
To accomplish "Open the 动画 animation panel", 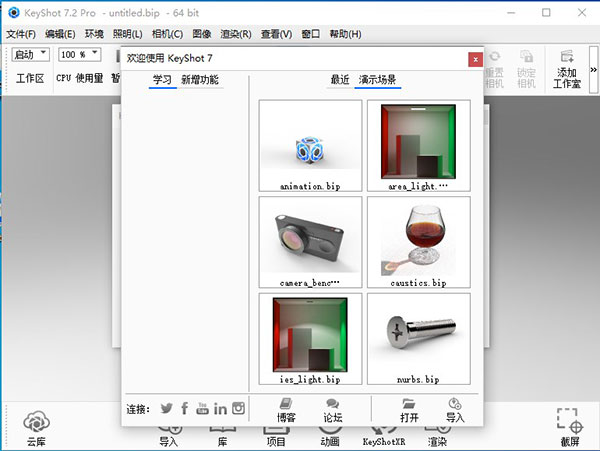I will [330, 437].
